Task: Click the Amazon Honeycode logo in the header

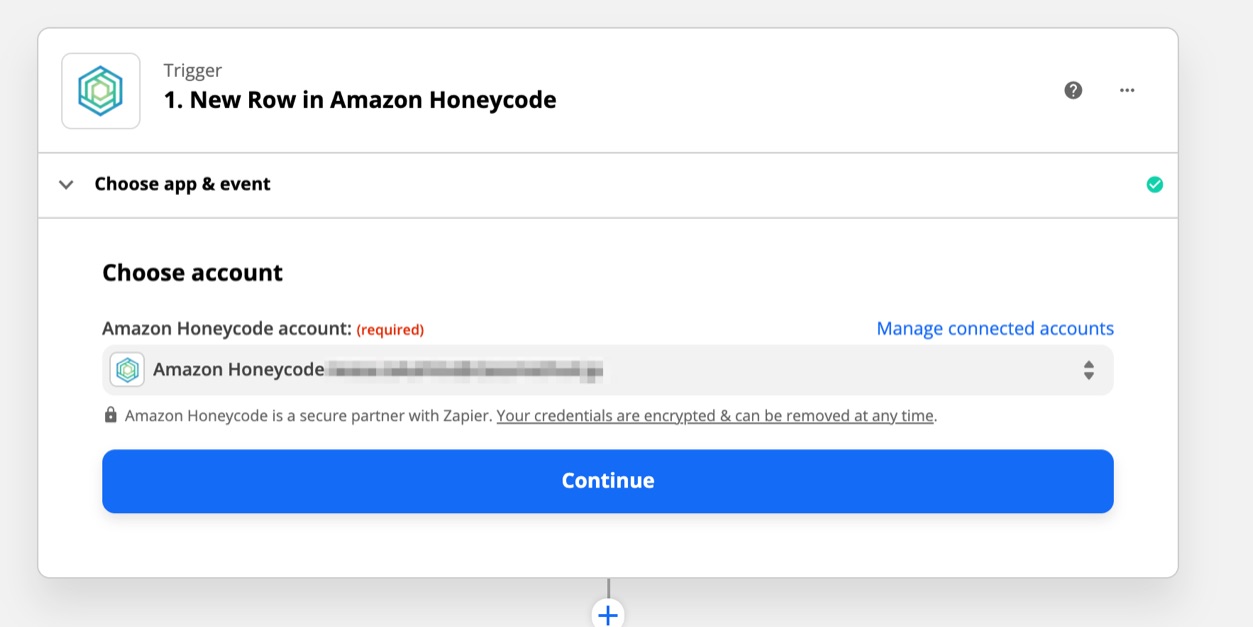Action: pos(100,90)
